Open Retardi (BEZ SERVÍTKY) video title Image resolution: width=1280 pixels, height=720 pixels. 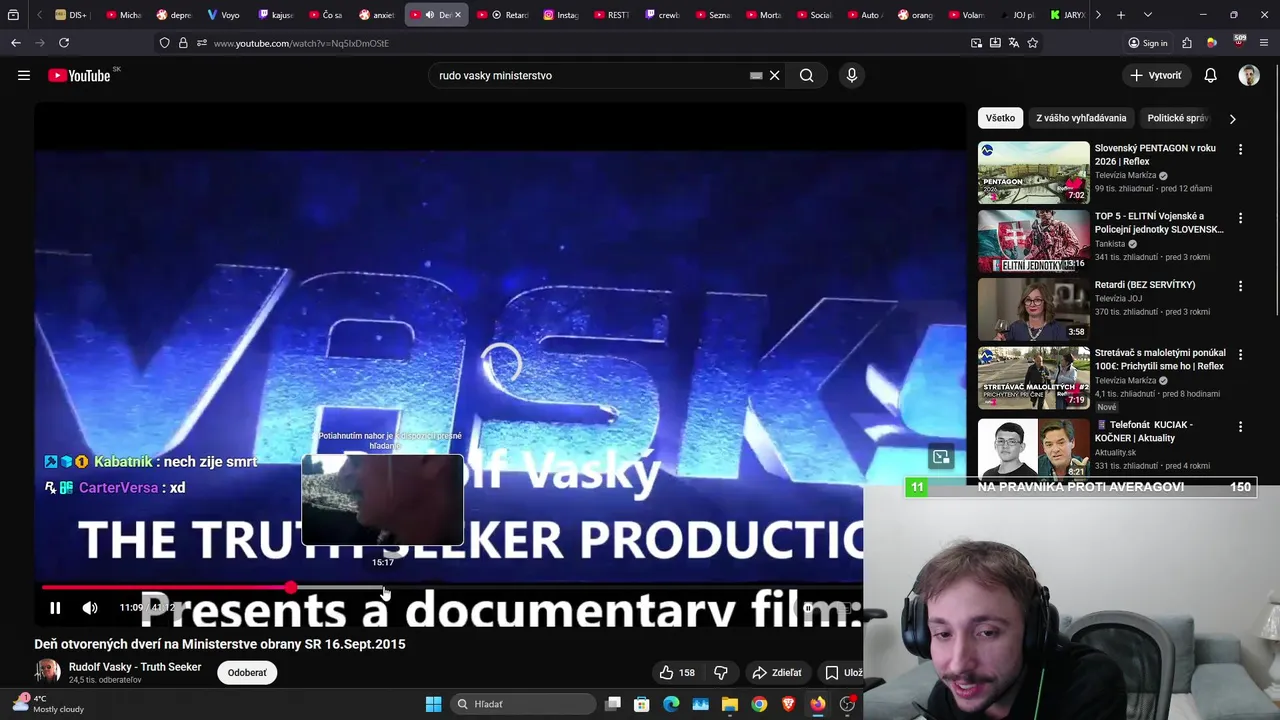[x=1145, y=285]
